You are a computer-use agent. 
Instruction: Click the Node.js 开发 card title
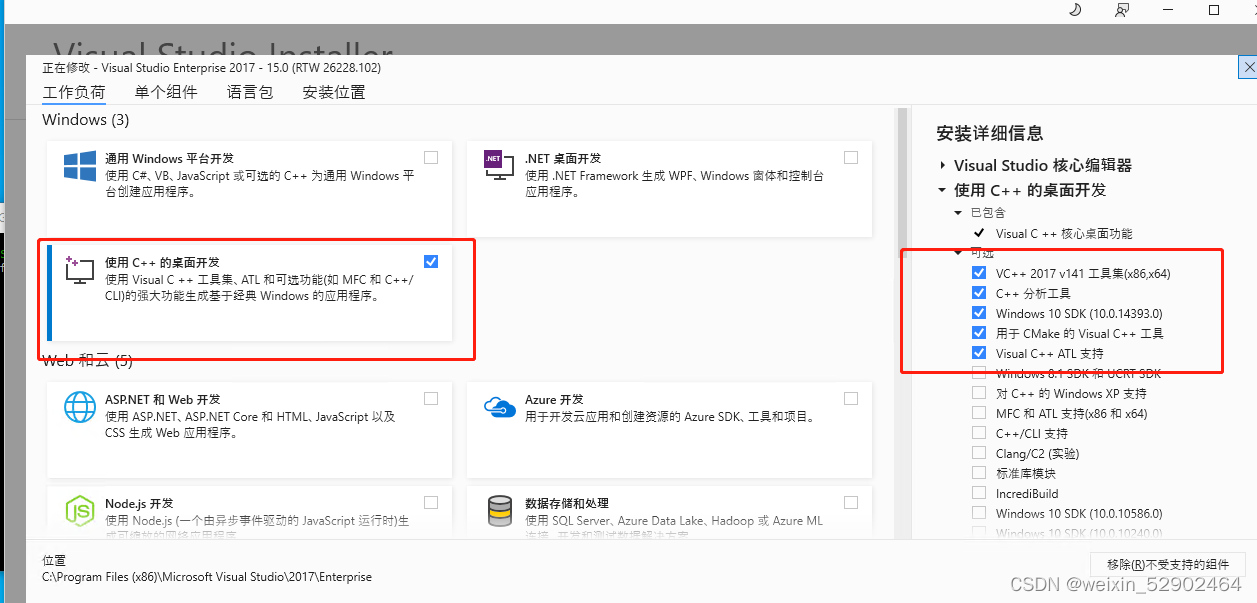coord(139,503)
